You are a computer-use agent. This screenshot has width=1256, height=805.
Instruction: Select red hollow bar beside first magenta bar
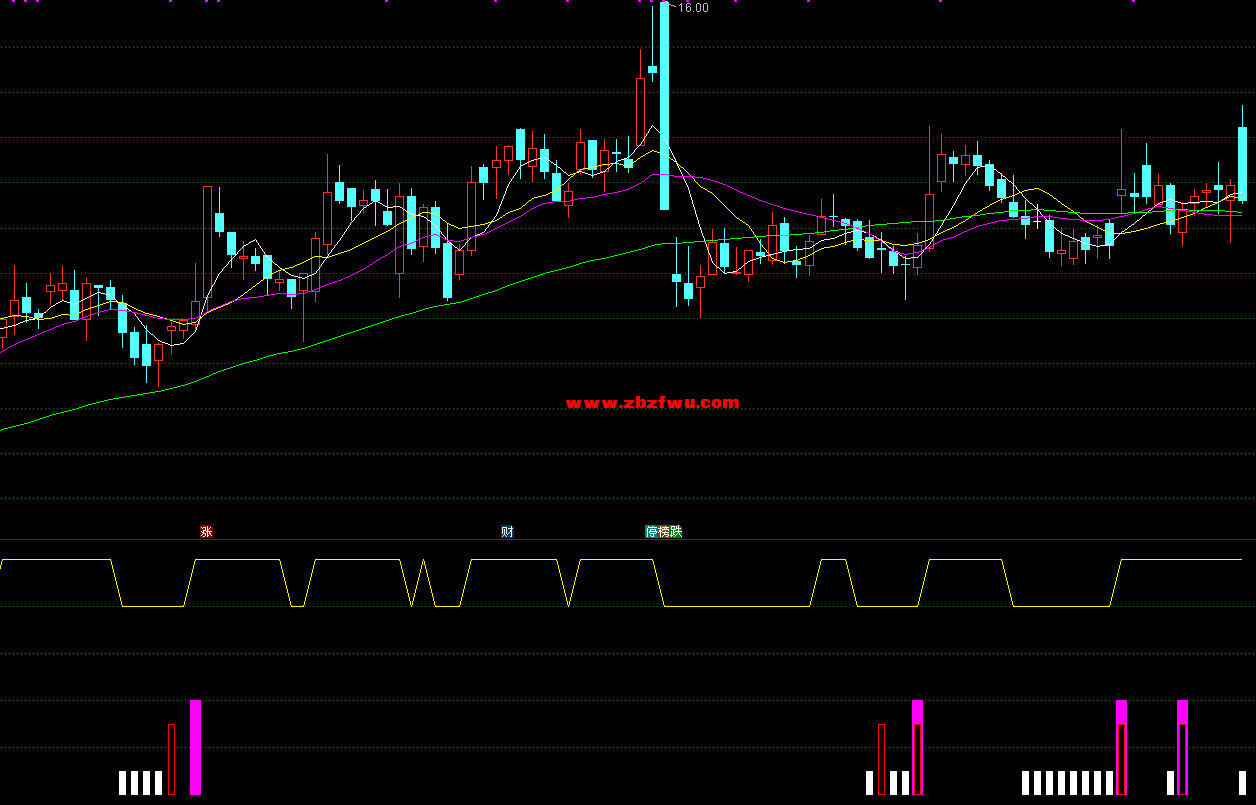tap(171, 759)
